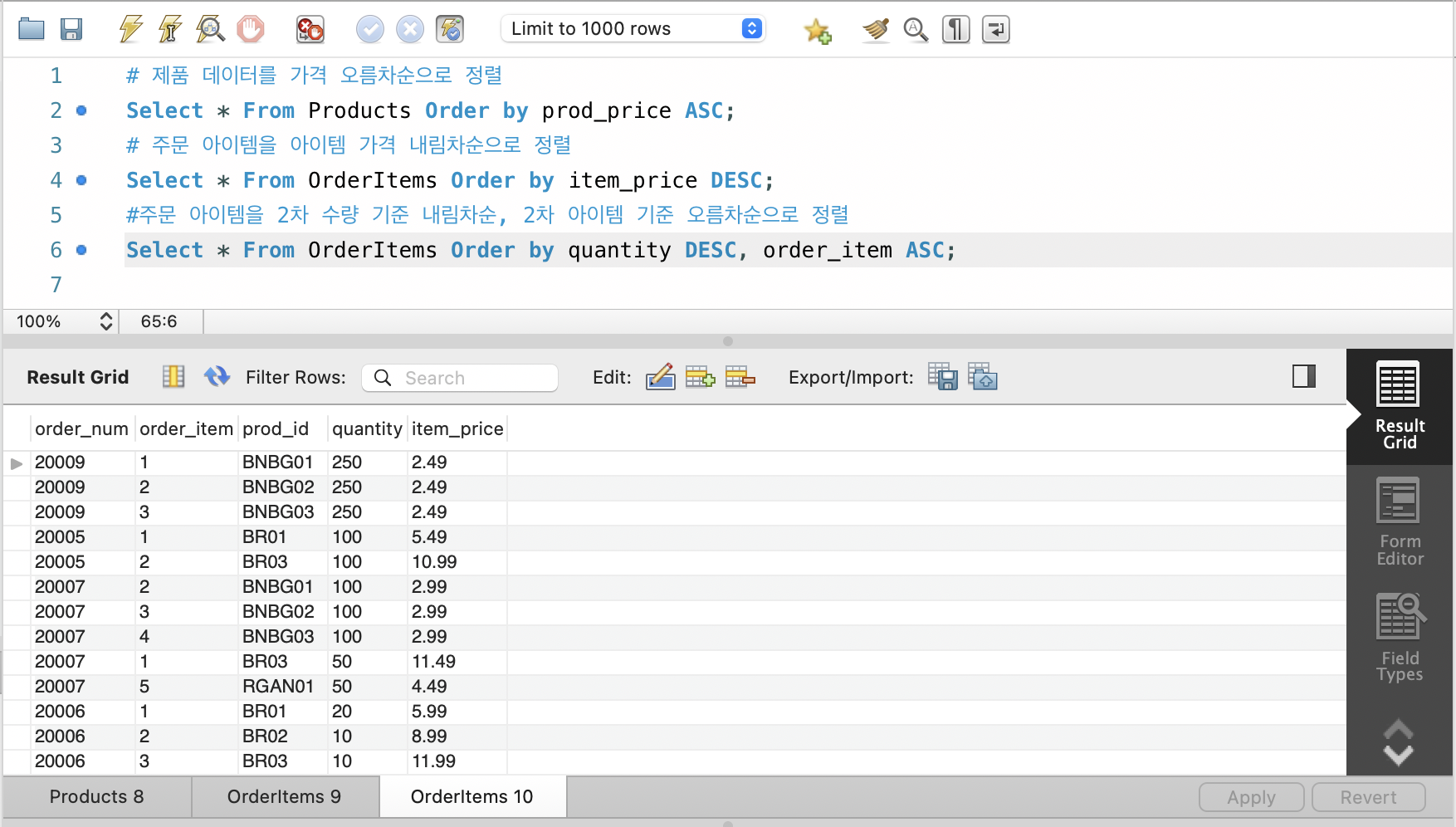
Task: Export recordset to external file icon
Action: 942,377
